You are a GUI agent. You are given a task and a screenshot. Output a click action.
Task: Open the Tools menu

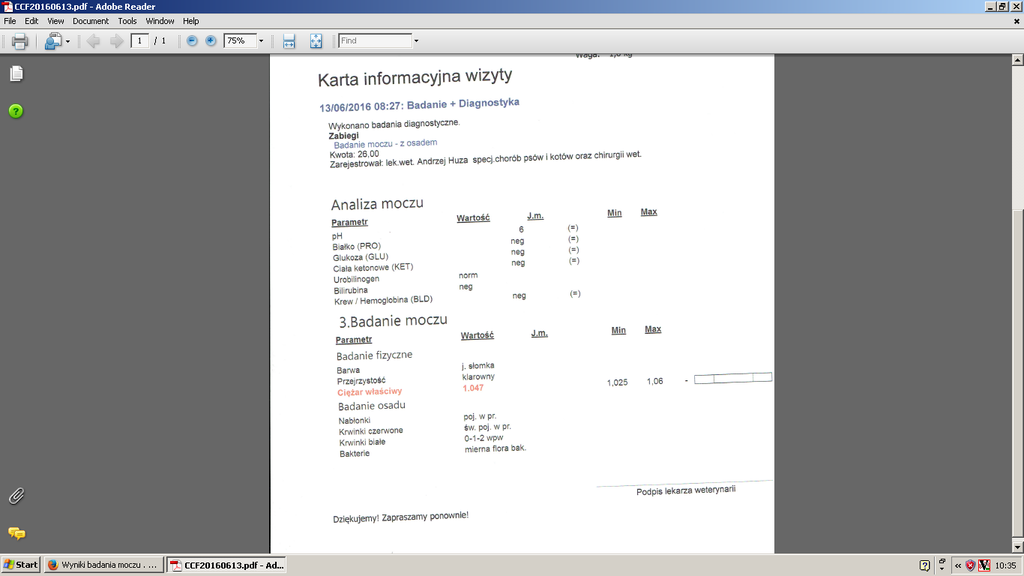point(127,21)
